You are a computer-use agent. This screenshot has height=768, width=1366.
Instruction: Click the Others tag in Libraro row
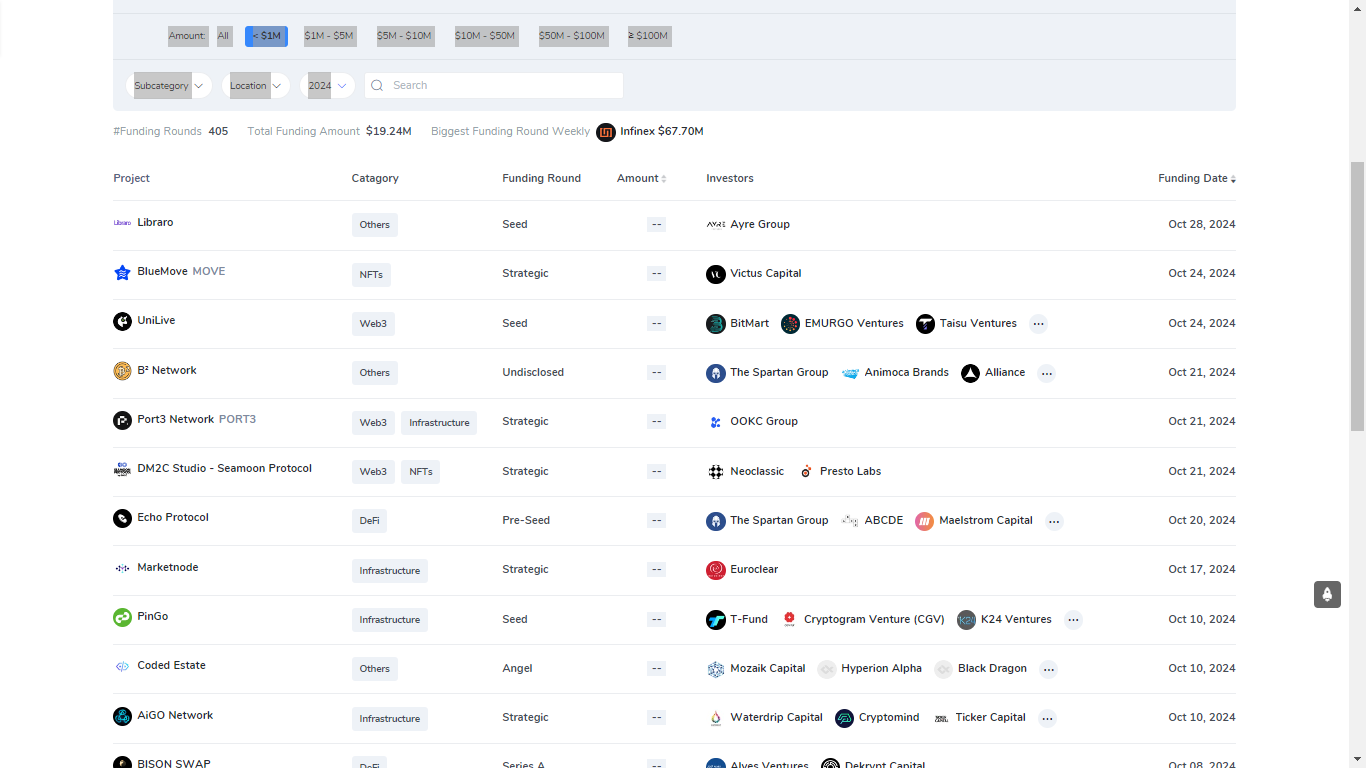point(375,225)
